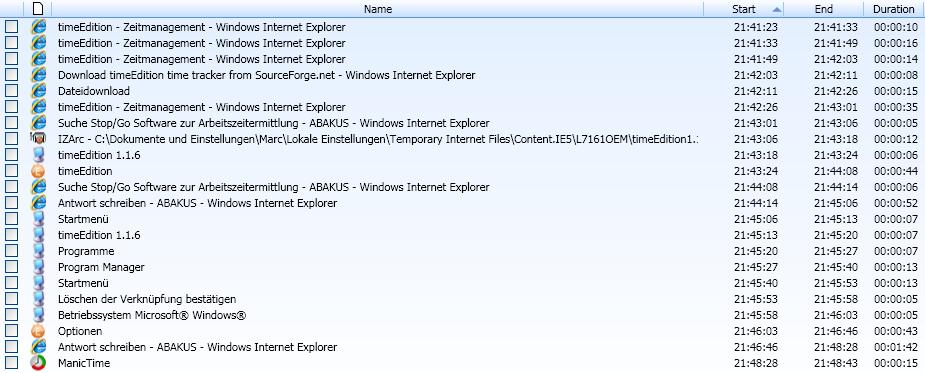The height and width of the screenshot is (373, 925).
Task: Click monitor icon of timeEdition 1.1.6 at 21:45:13
Action: [38, 234]
